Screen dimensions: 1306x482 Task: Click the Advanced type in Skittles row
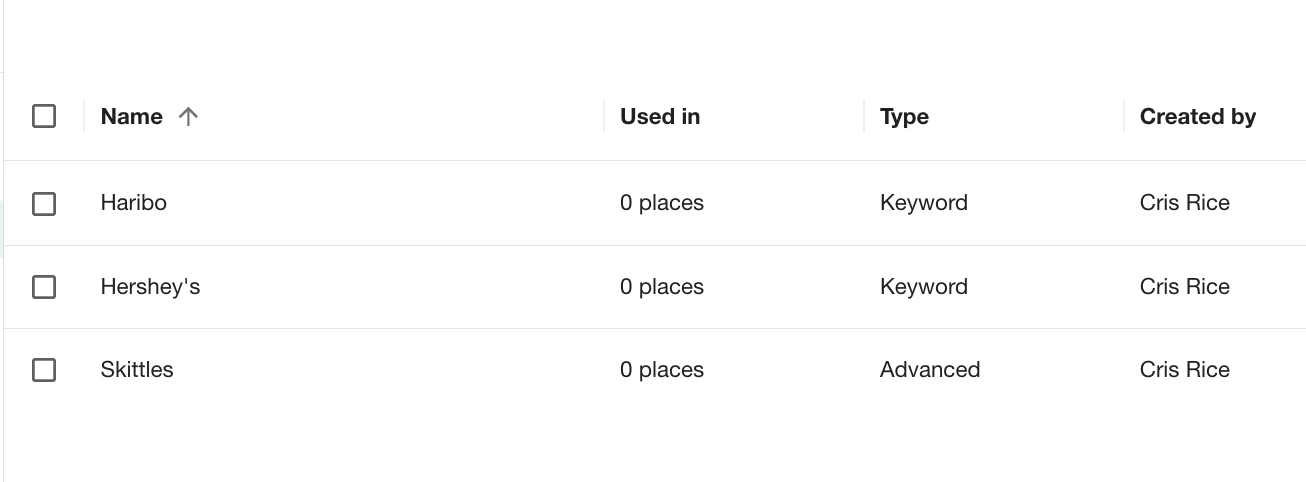(929, 370)
